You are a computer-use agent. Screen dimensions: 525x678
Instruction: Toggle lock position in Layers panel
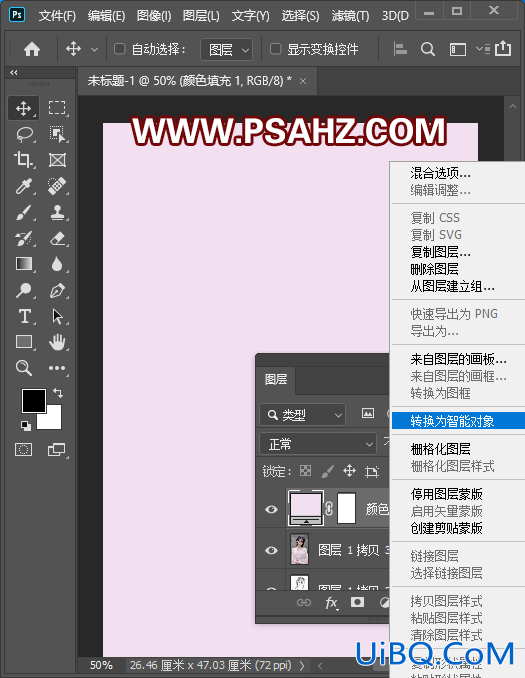tap(349, 471)
